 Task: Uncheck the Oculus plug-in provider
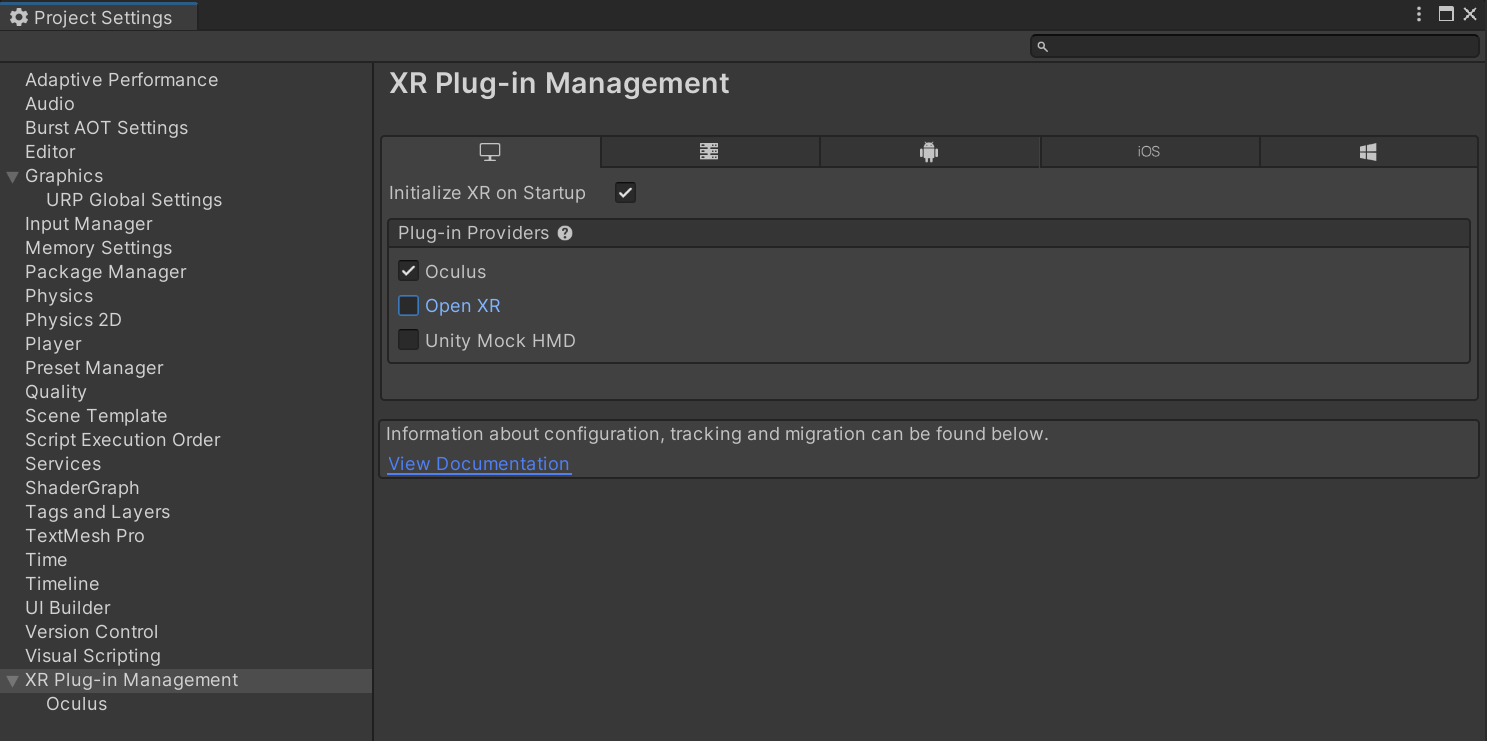coord(408,271)
